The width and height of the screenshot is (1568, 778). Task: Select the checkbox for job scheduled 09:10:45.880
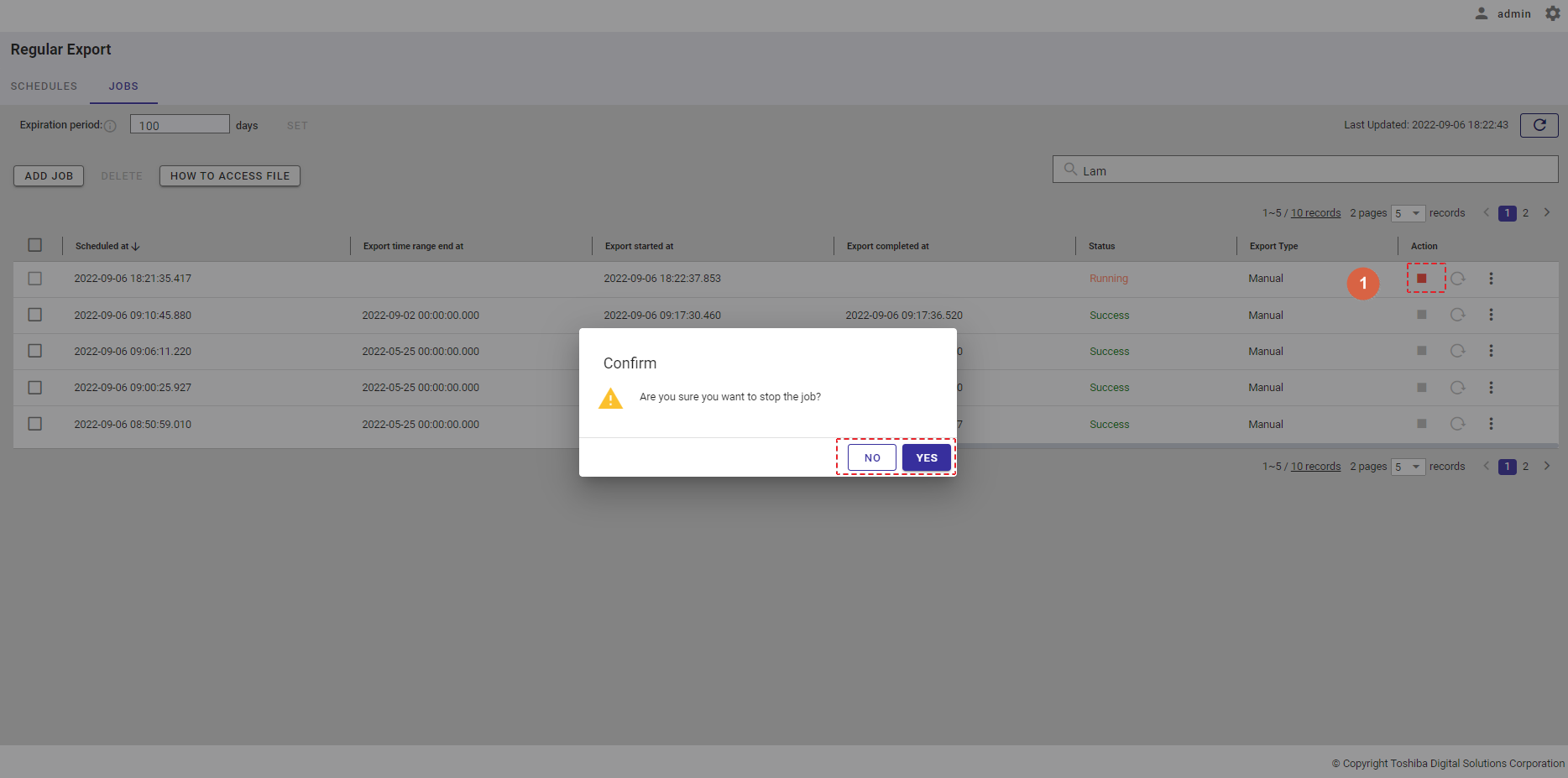pos(34,315)
